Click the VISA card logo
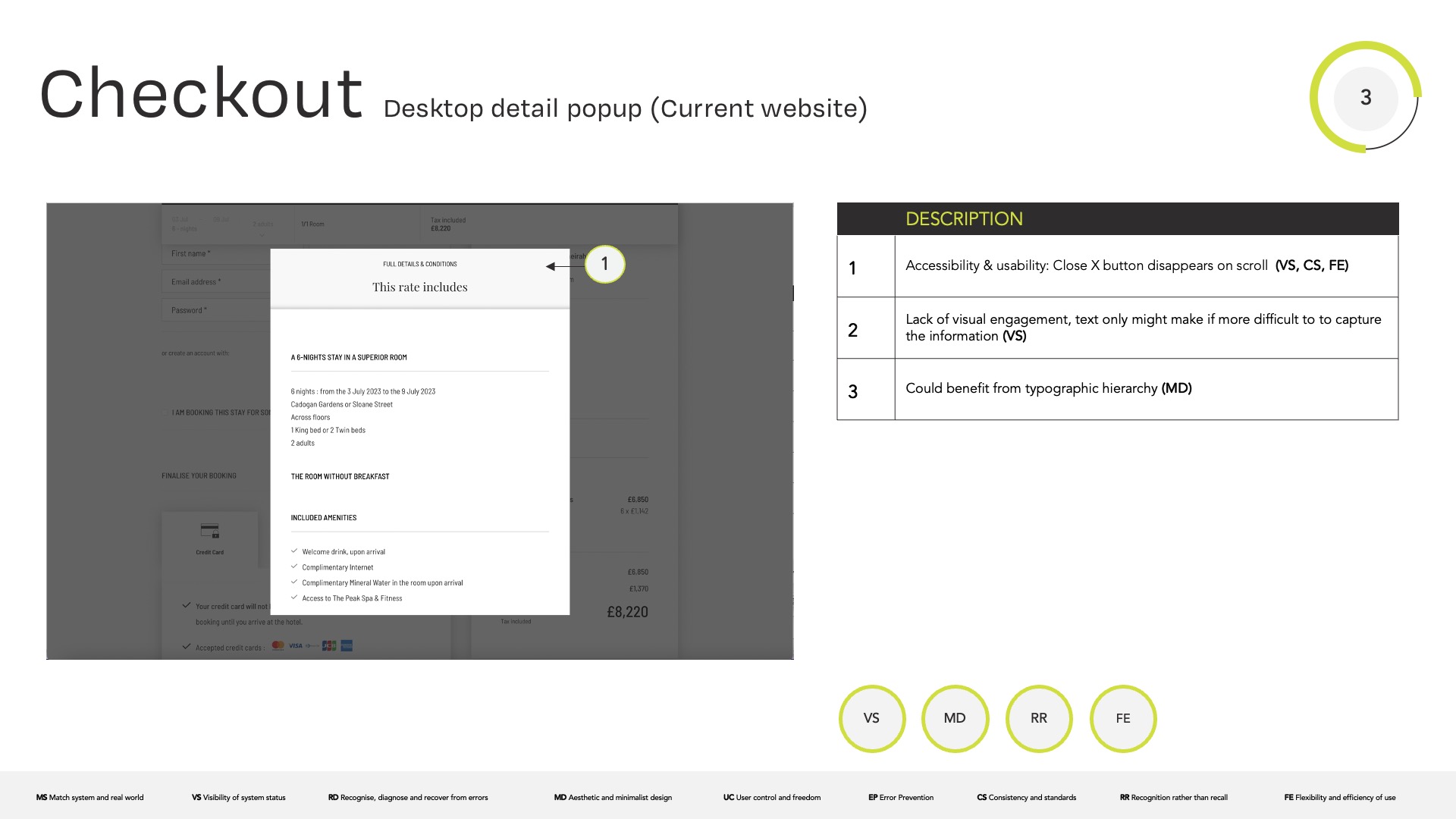The image size is (1456, 819). click(x=296, y=646)
